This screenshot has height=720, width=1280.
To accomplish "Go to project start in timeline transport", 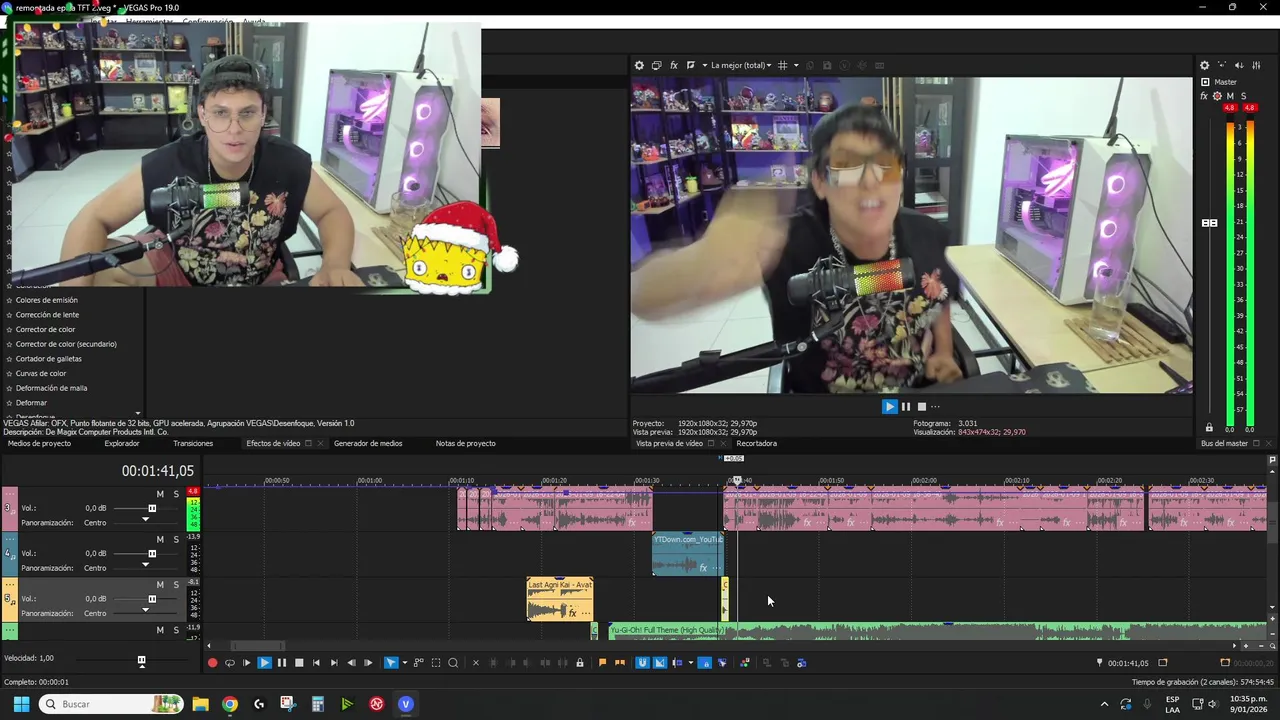I will 316,662.
